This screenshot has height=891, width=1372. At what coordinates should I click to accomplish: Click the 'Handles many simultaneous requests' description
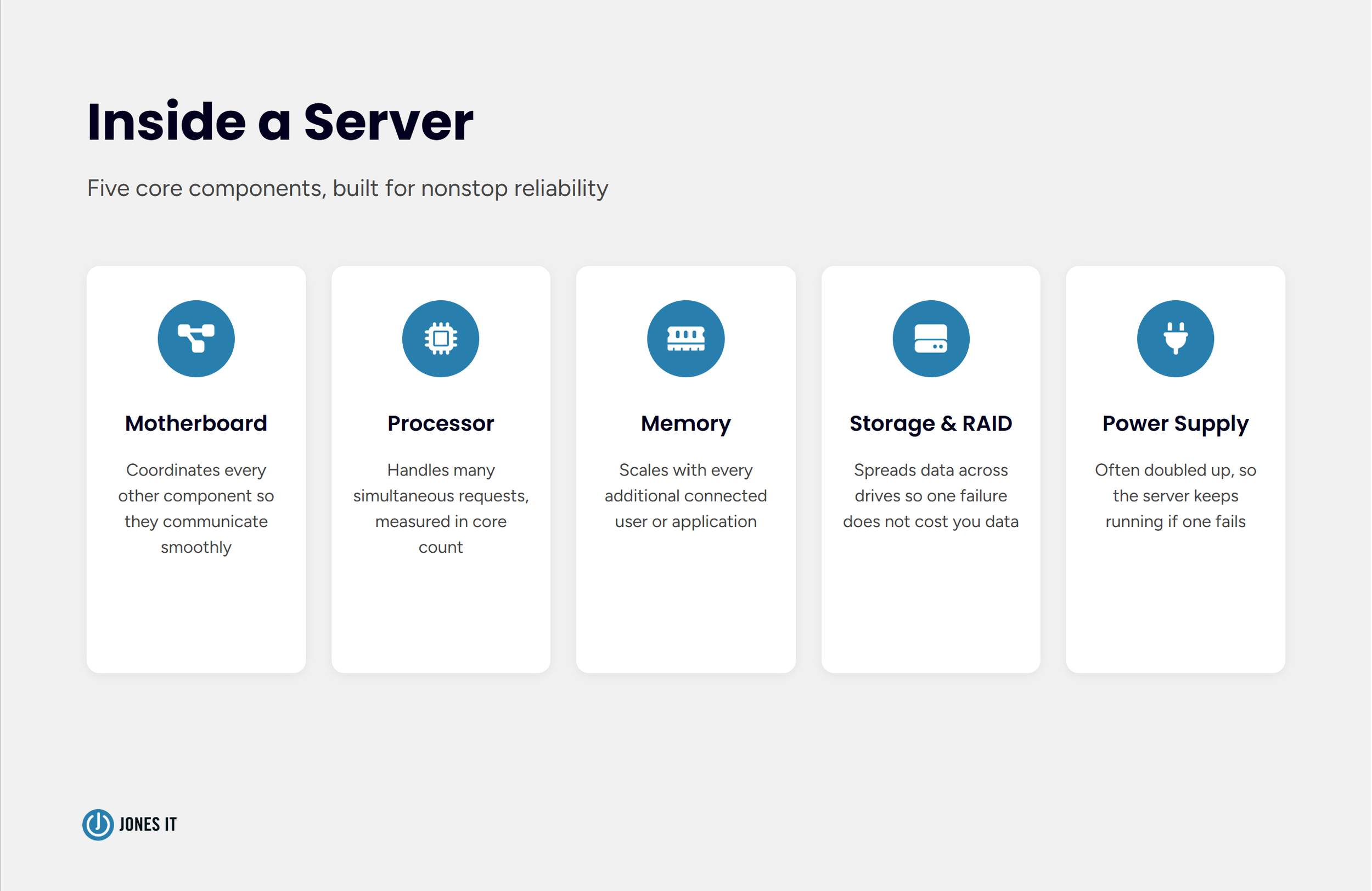point(441,508)
